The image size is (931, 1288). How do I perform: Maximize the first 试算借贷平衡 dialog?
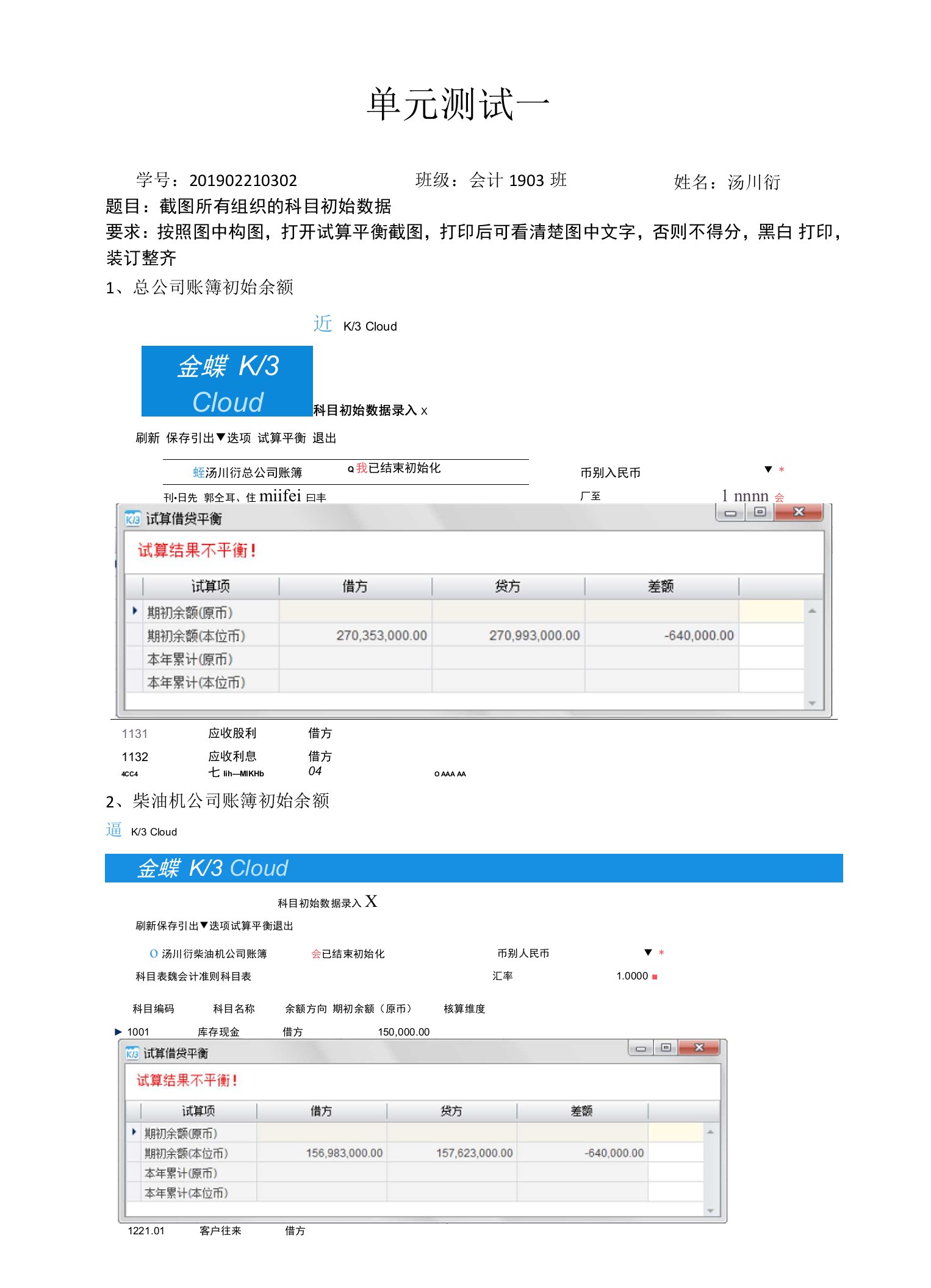click(x=760, y=512)
